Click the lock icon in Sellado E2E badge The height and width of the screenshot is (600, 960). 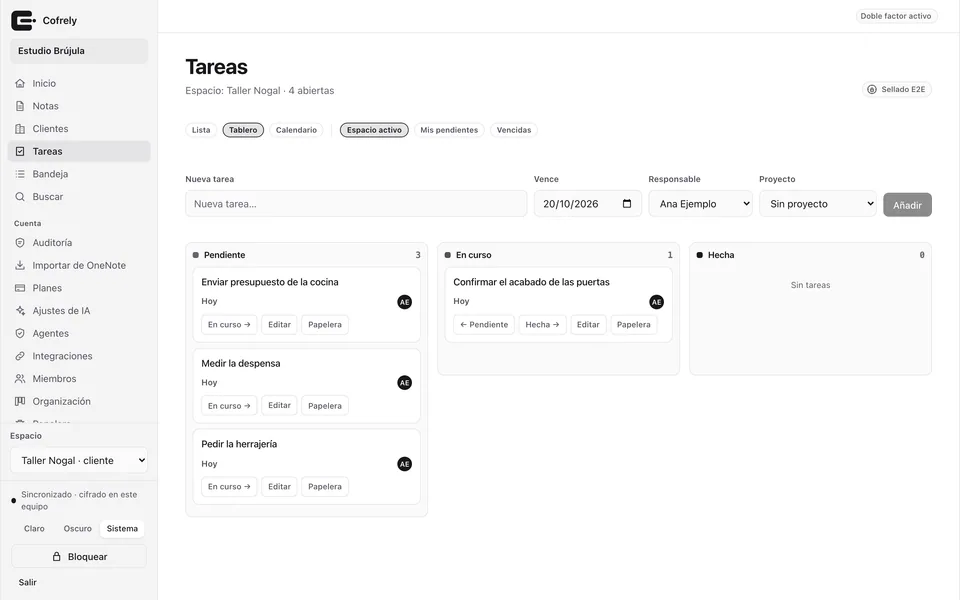[x=872, y=89]
